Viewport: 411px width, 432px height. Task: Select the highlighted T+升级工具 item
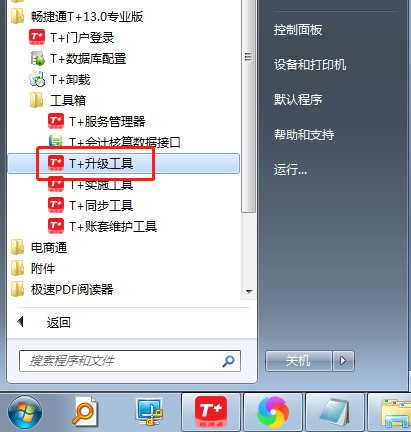(x=123, y=163)
